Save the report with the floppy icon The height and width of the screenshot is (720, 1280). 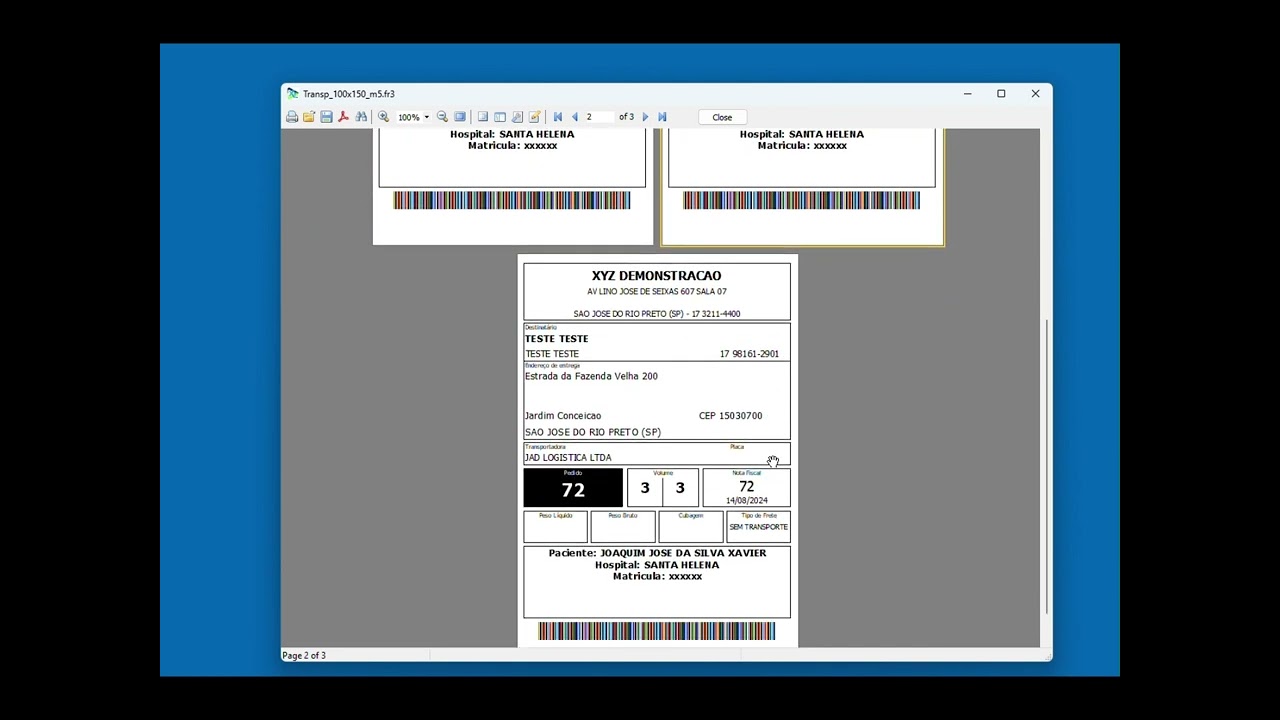(326, 117)
